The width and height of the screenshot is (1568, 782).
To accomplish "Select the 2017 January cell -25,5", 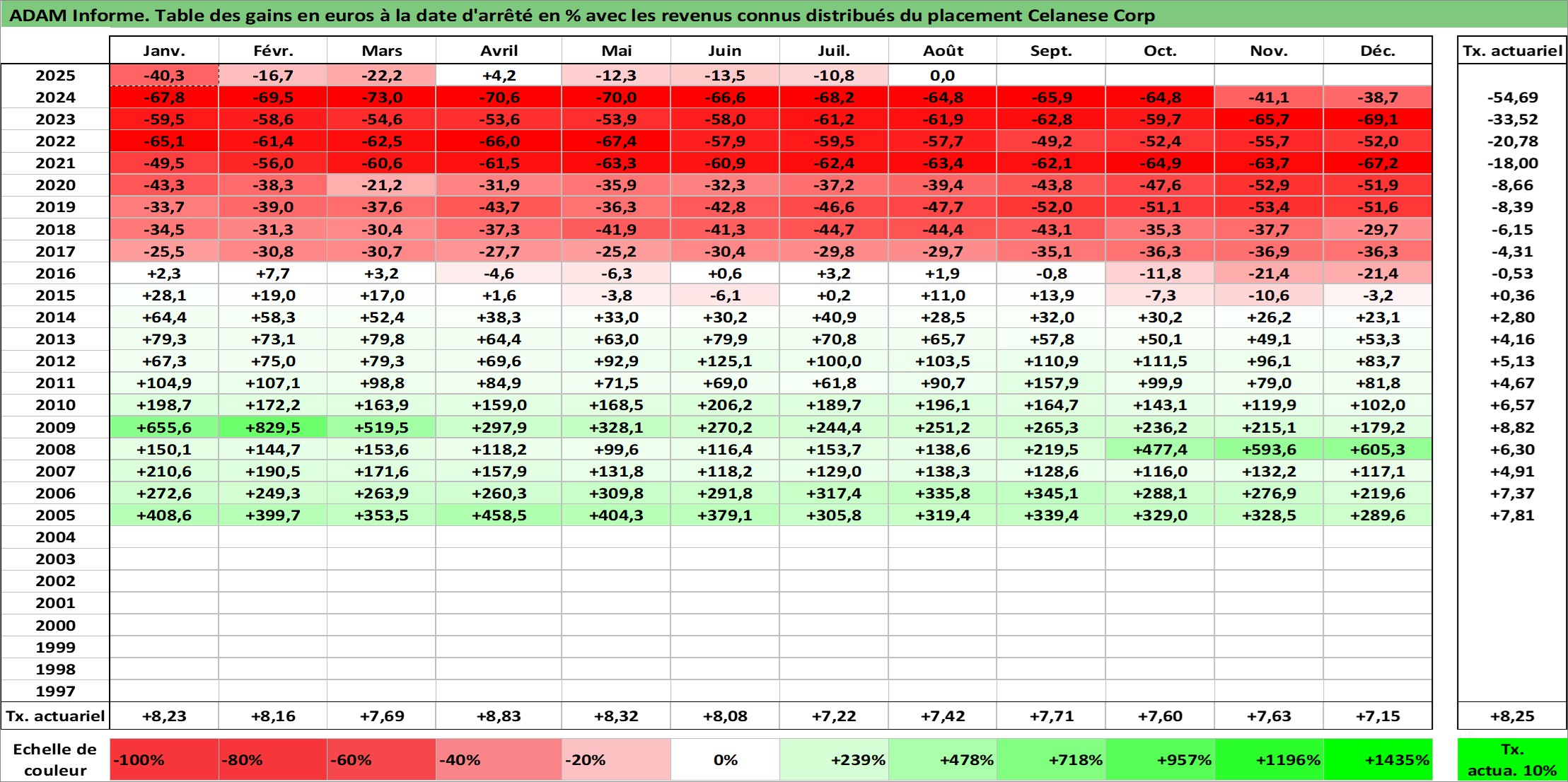I will (x=164, y=251).
